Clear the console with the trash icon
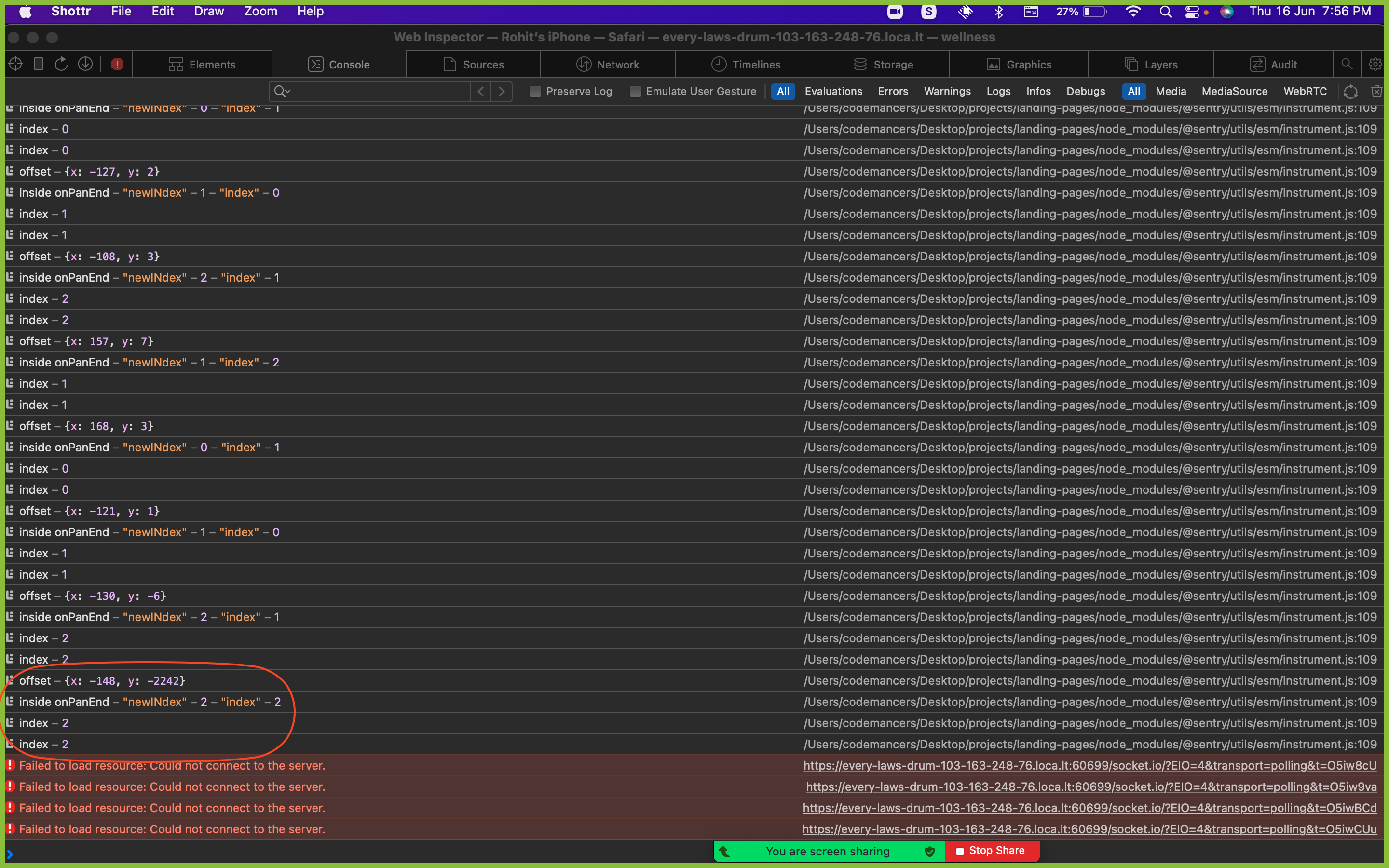This screenshot has height=868, width=1389. coord(1376,91)
